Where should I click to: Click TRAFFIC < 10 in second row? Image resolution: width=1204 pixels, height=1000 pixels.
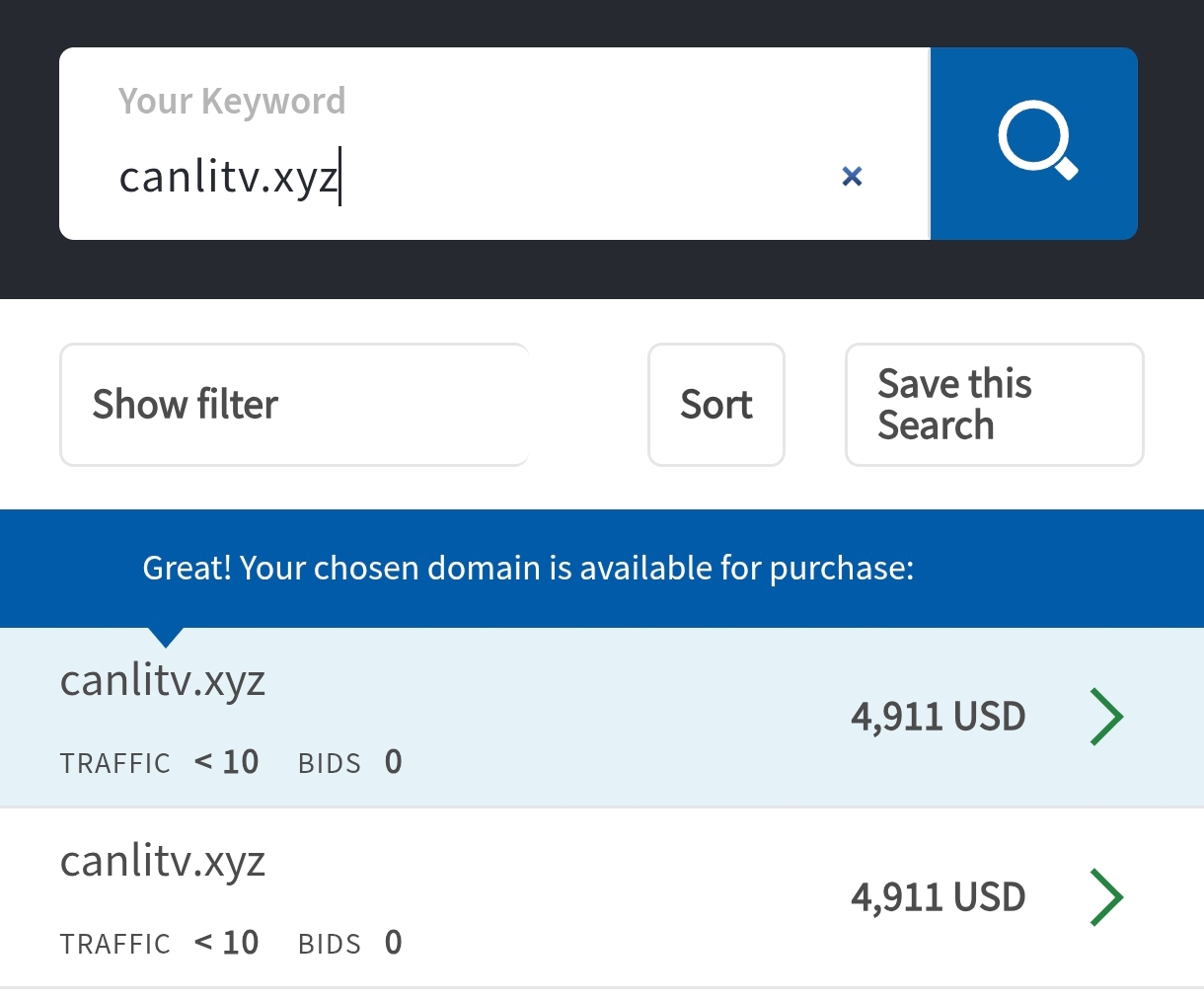[159, 943]
